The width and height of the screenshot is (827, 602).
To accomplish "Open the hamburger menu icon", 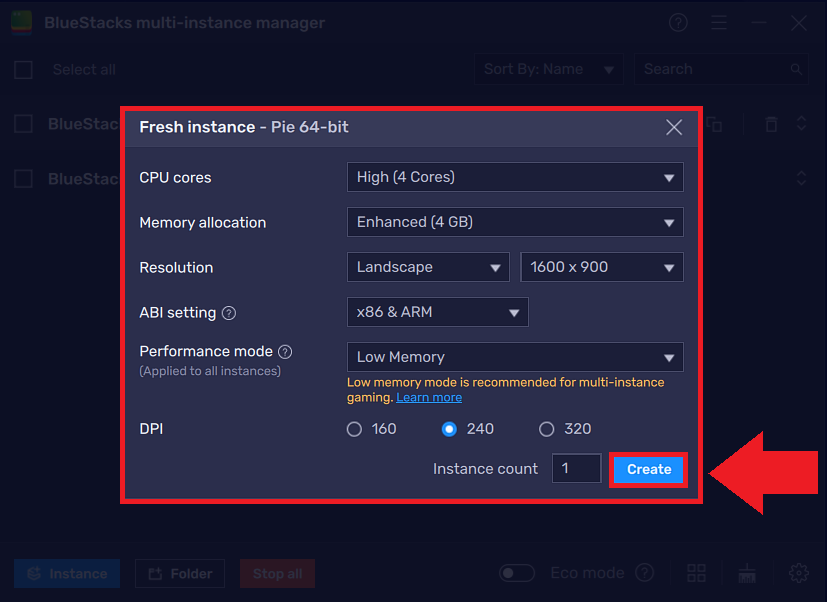I will (x=719, y=23).
